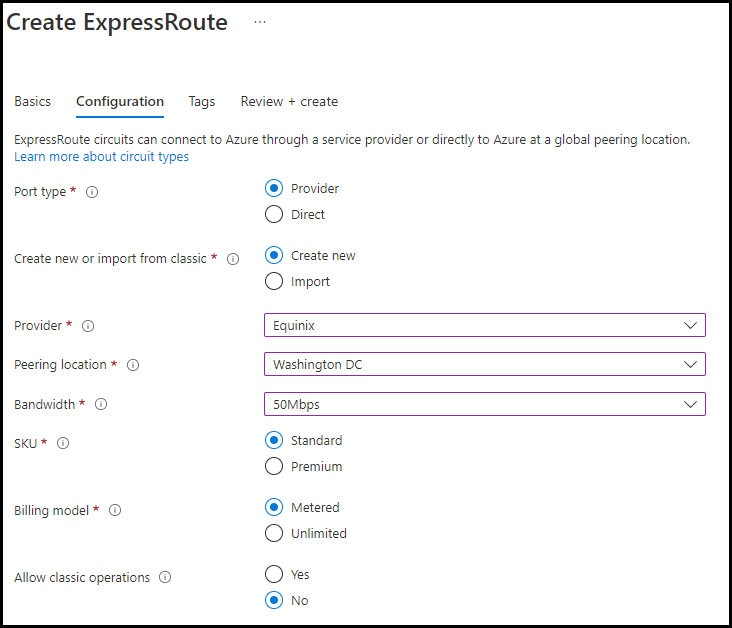Choose the Premium SKU option

point(274,466)
